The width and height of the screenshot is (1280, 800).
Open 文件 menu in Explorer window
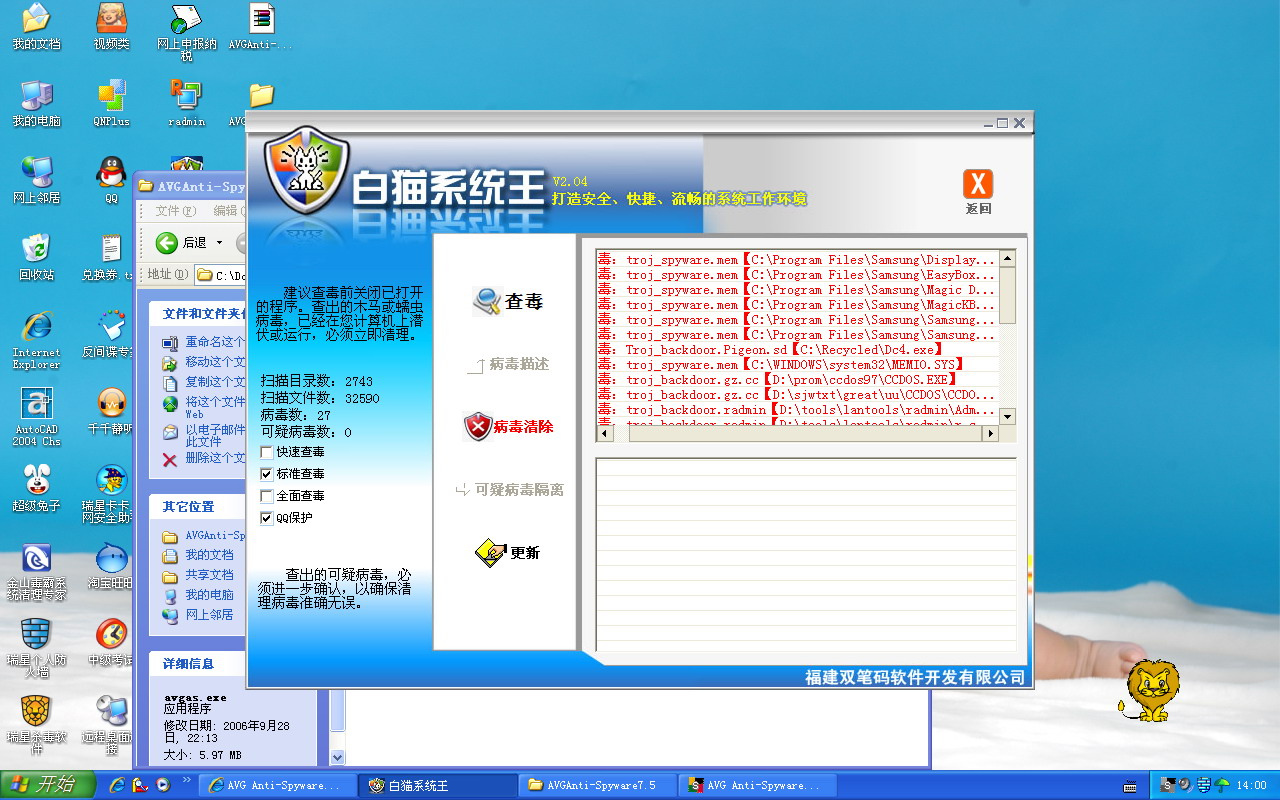[x=174, y=211]
